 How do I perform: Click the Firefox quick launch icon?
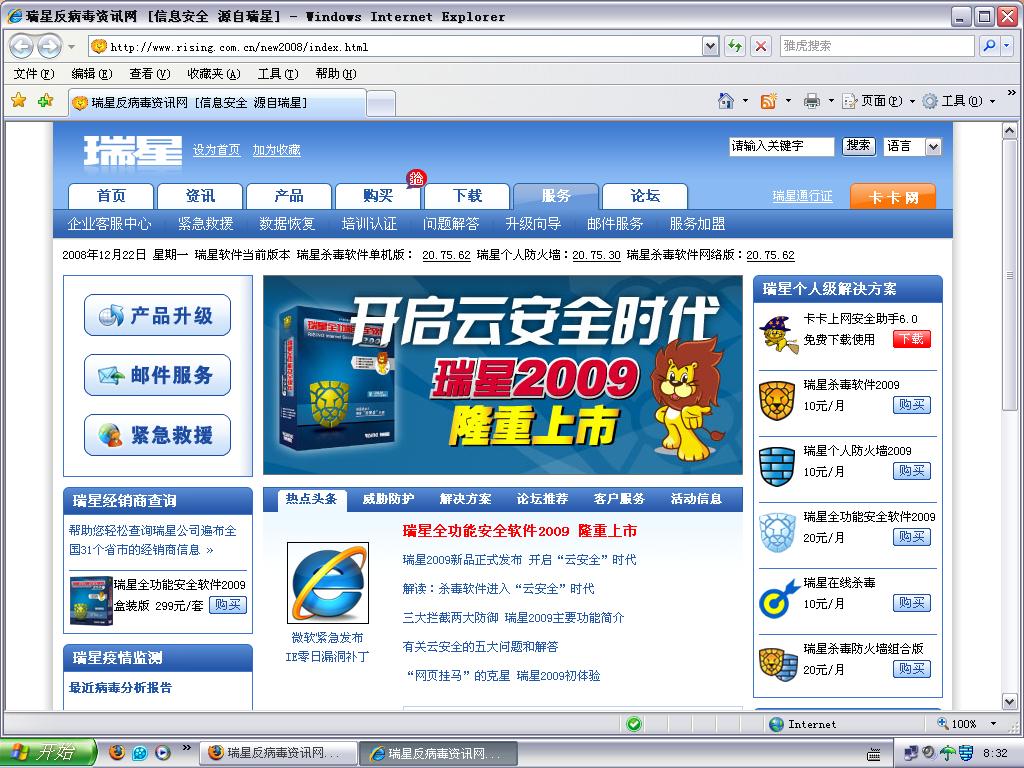(116, 752)
